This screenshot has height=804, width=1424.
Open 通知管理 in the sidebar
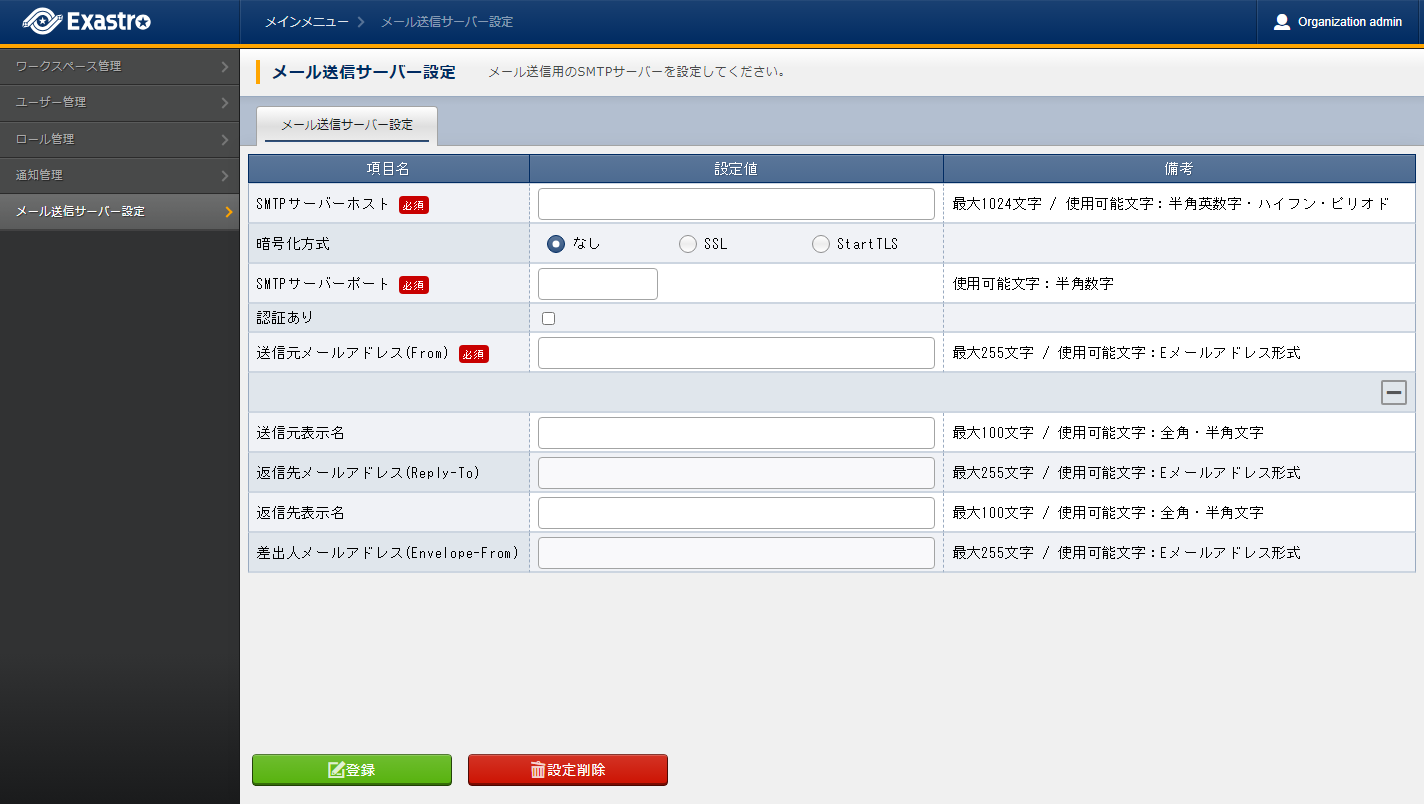(119, 175)
